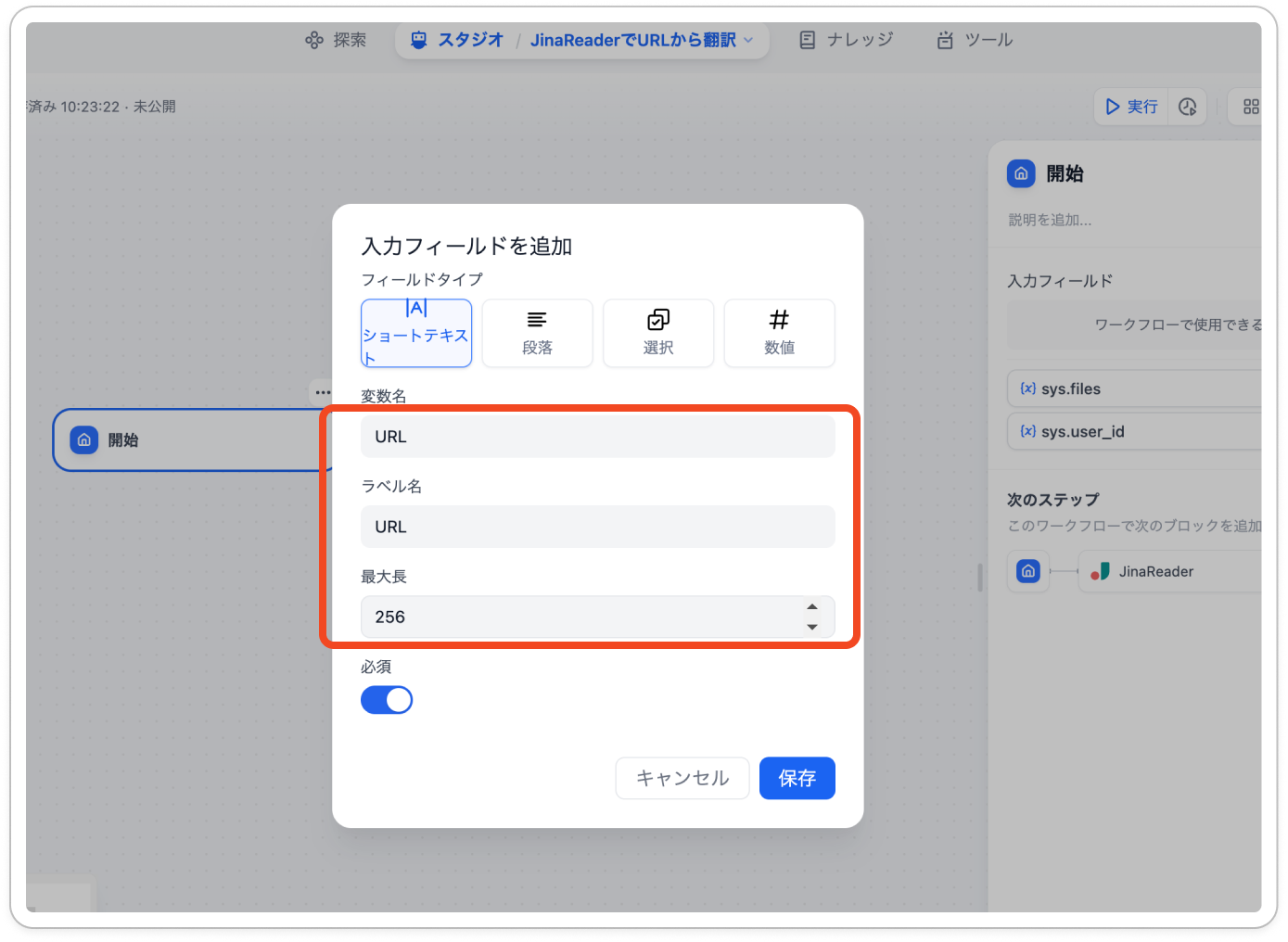
Task: Select the ショートテキスト field type
Action: [x=416, y=333]
